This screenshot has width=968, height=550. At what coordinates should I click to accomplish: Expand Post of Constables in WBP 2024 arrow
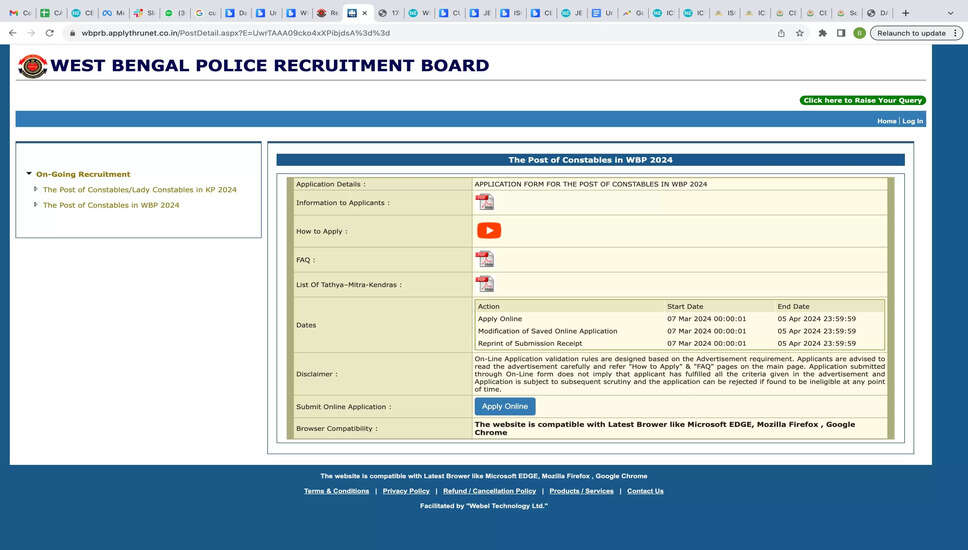pyautogui.click(x=37, y=205)
